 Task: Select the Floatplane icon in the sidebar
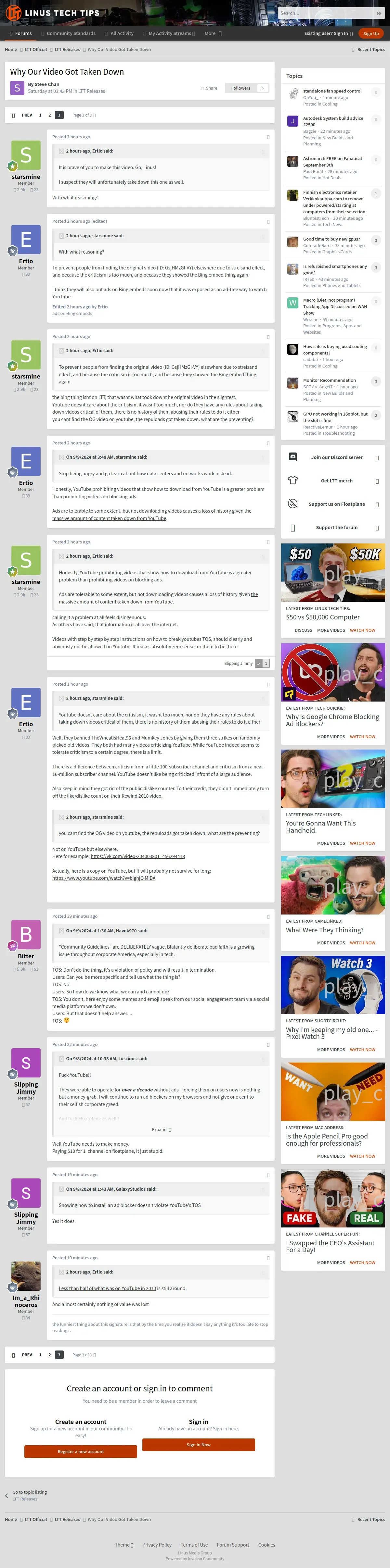[x=292, y=504]
